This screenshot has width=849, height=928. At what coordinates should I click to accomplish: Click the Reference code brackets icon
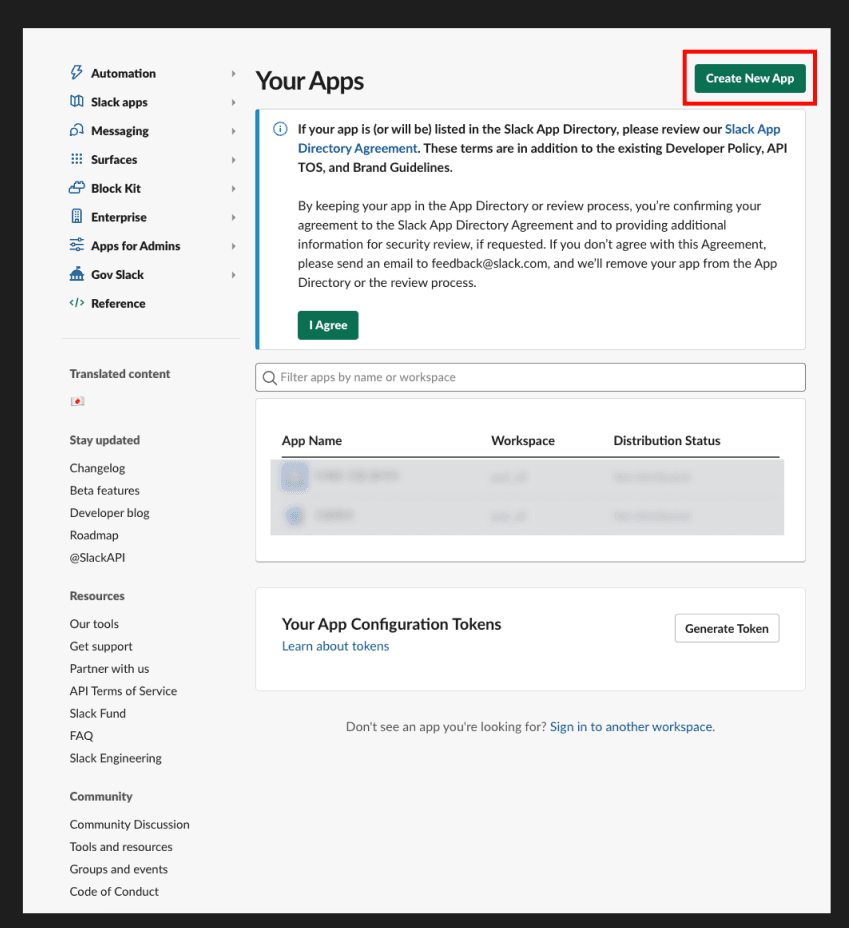(77, 303)
